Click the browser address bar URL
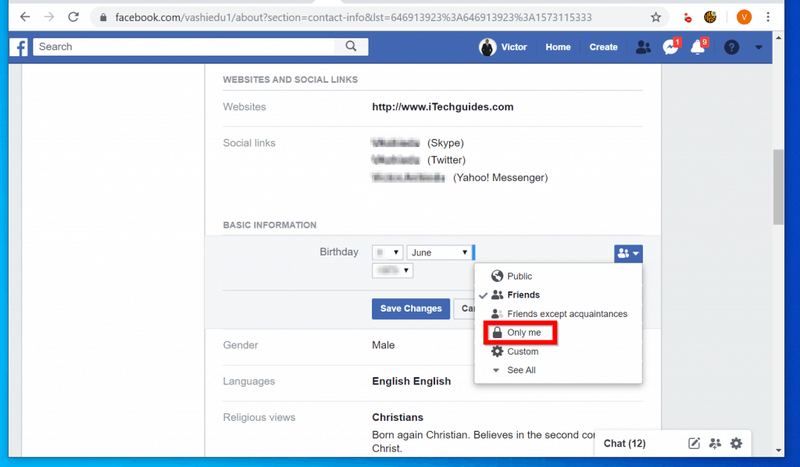Image resolution: width=800 pixels, height=467 pixels. [353, 17]
